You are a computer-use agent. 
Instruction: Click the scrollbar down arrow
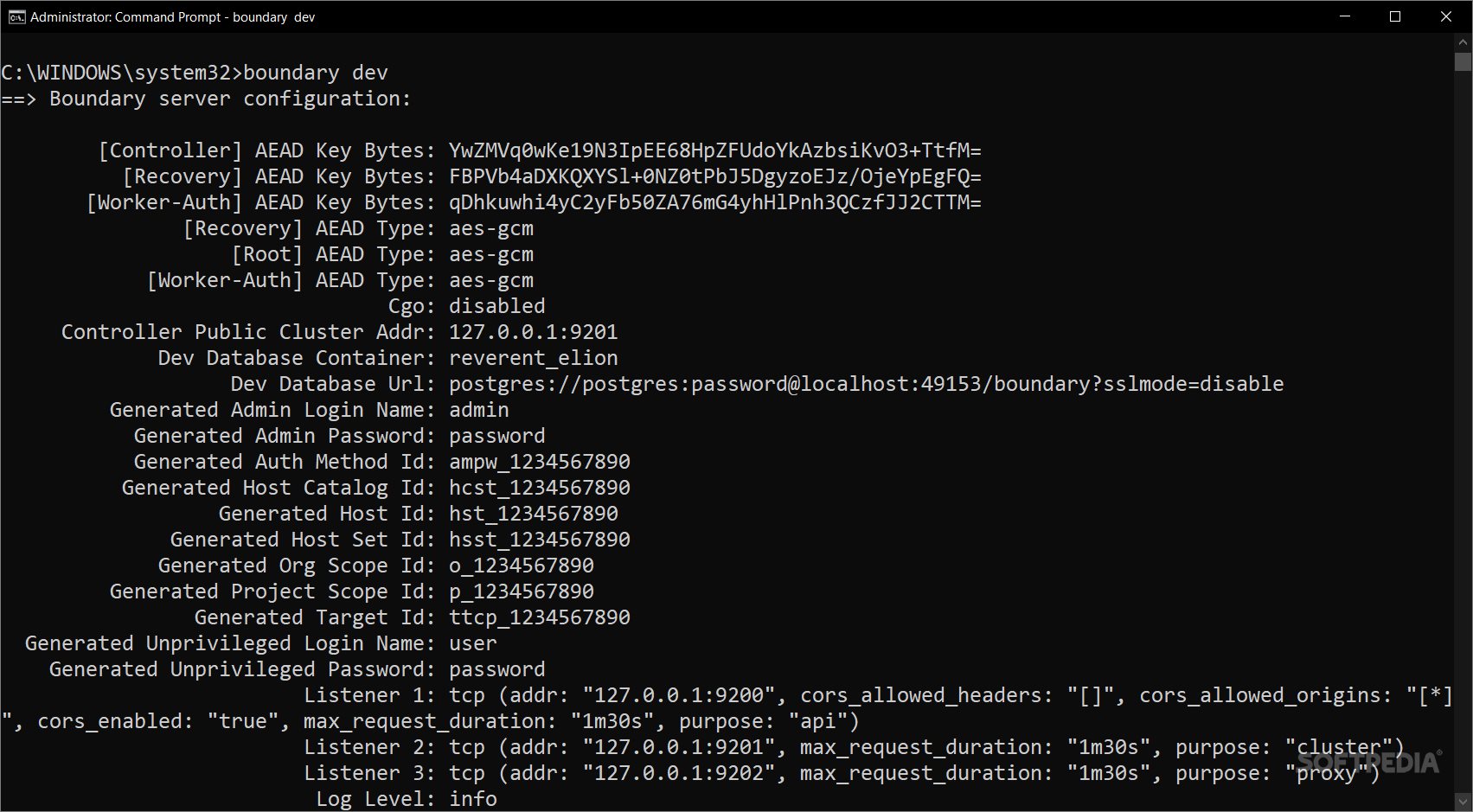(x=1463, y=802)
